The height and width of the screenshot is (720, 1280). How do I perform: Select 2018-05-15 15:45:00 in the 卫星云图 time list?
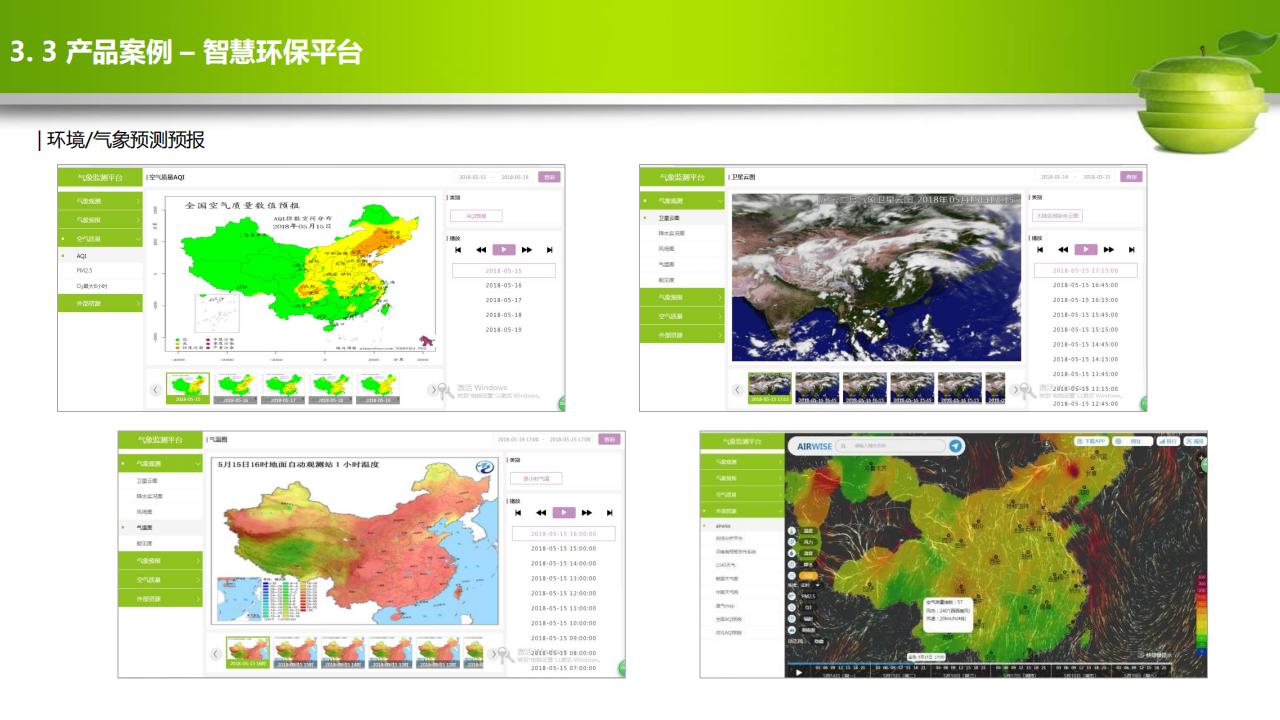(1086, 314)
